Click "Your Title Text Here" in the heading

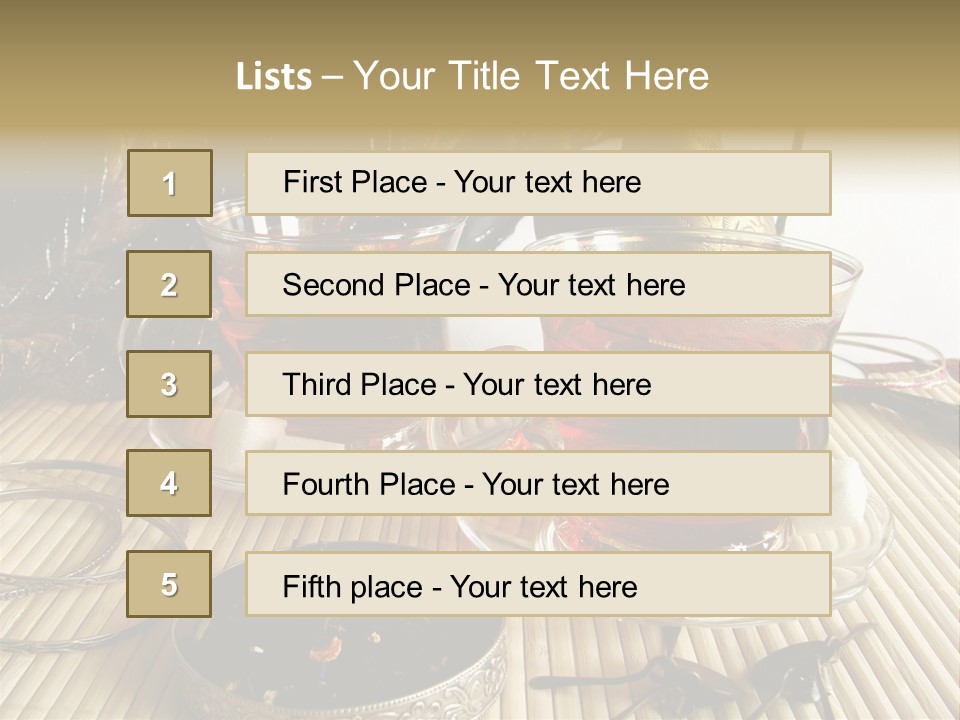[x=531, y=76]
